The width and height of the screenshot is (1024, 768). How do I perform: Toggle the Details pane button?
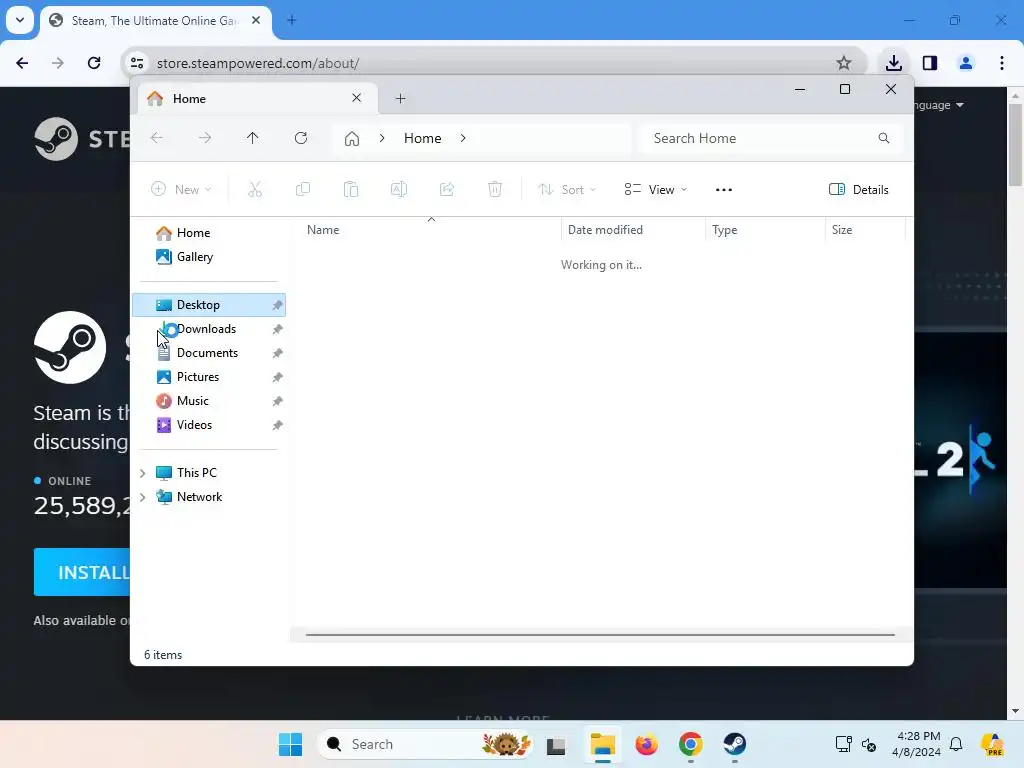(858, 189)
